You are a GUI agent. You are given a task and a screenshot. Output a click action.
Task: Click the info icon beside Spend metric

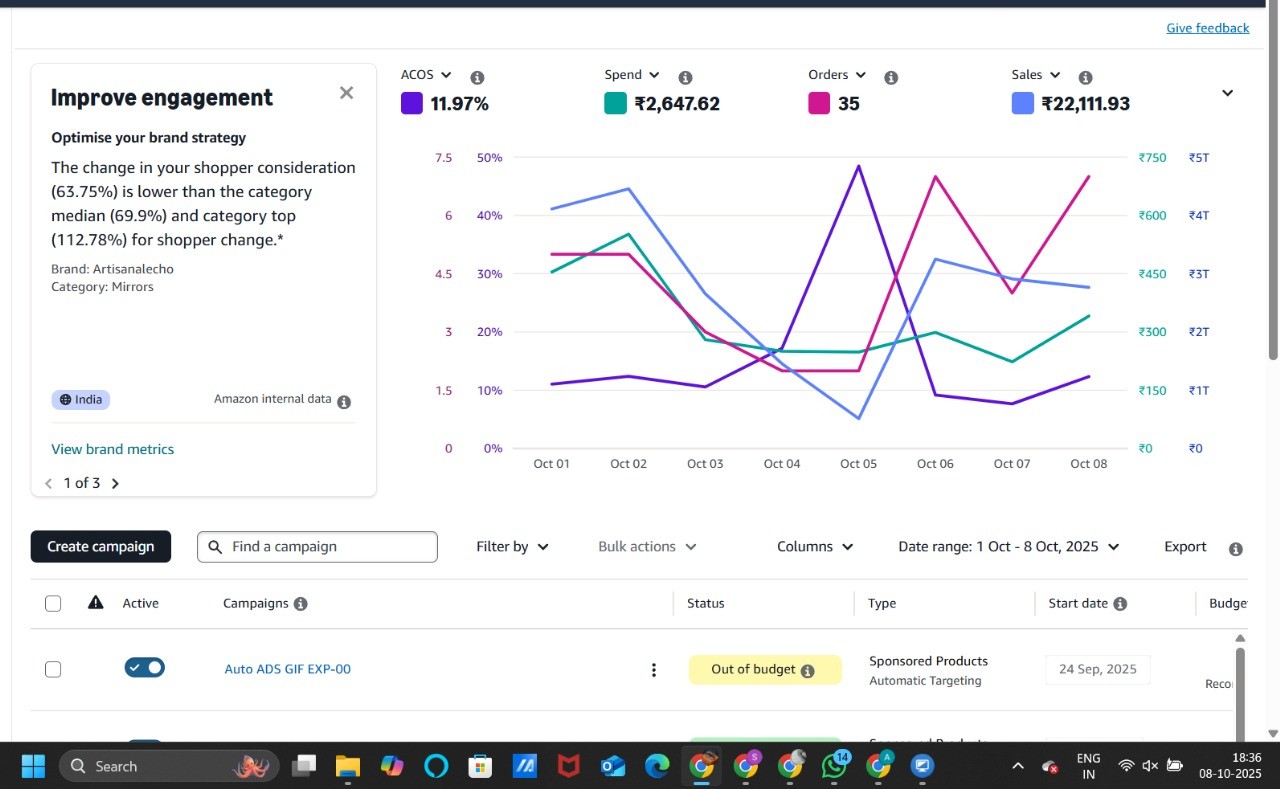(x=685, y=78)
